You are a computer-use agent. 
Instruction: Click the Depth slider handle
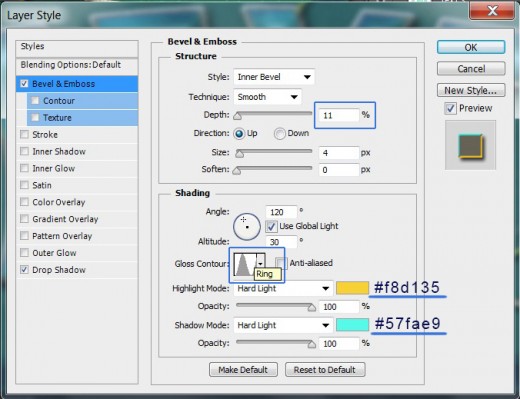(x=237, y=116)
